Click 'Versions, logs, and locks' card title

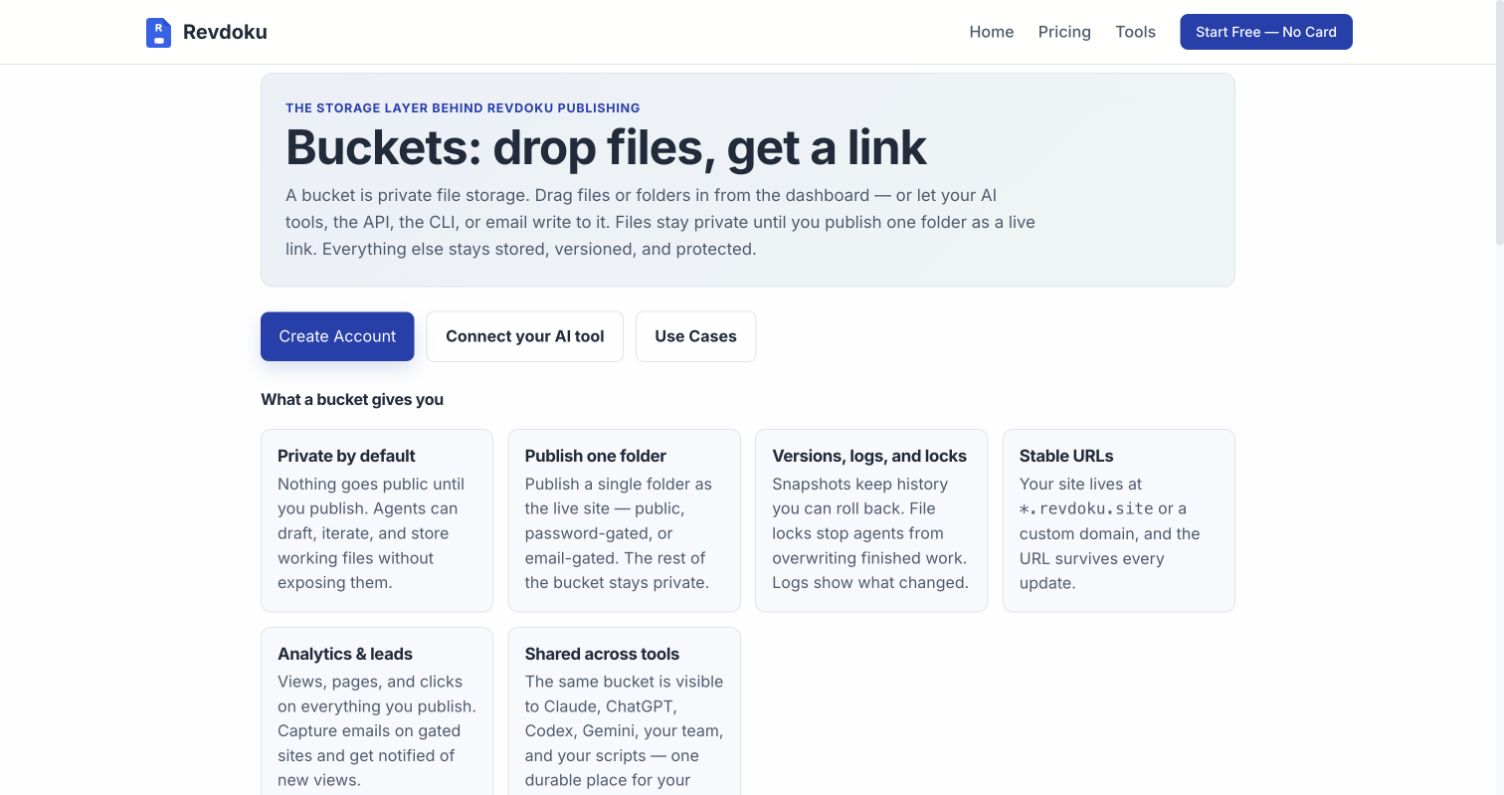pyautogui.click(x=869, y=456)
